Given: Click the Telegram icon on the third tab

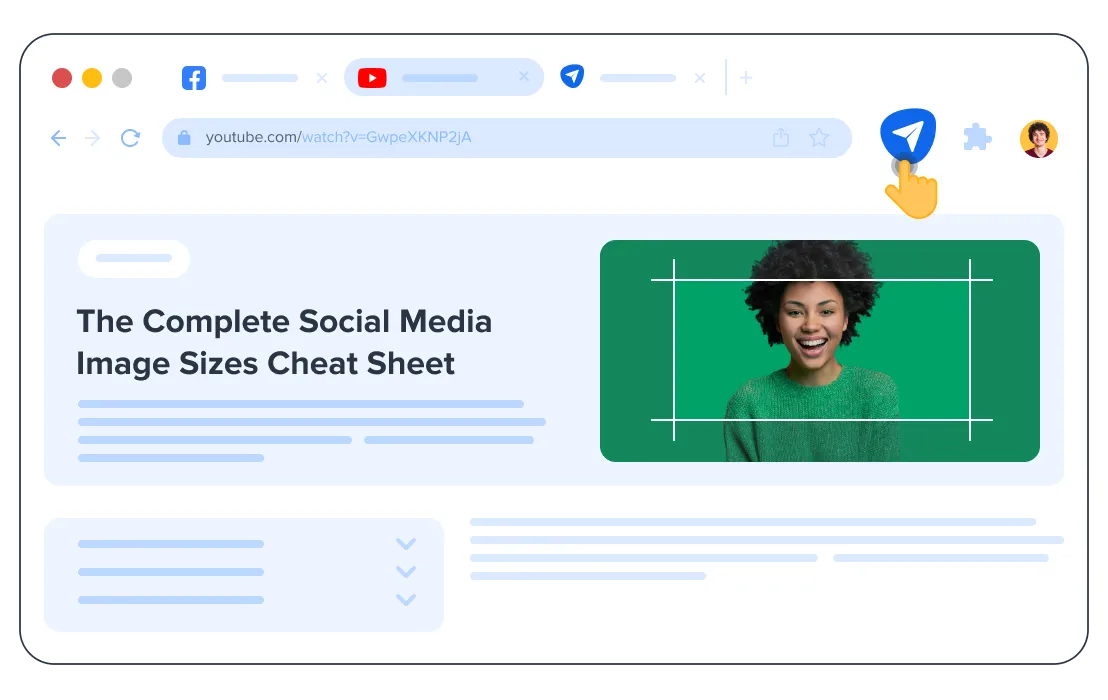Looking at the screenshot, I should (x=572, y=77).
